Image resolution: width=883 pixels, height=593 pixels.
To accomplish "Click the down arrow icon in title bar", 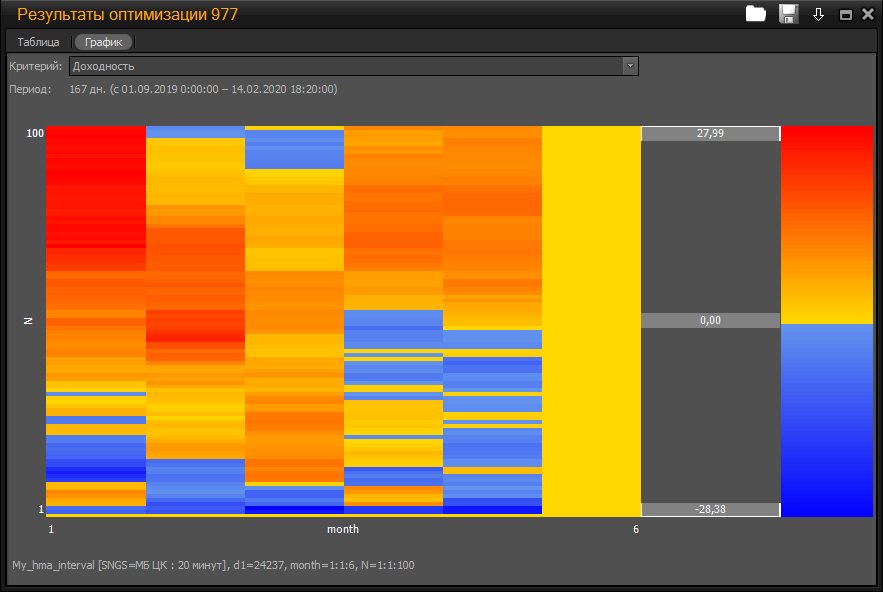I will [x=818, y=14].
